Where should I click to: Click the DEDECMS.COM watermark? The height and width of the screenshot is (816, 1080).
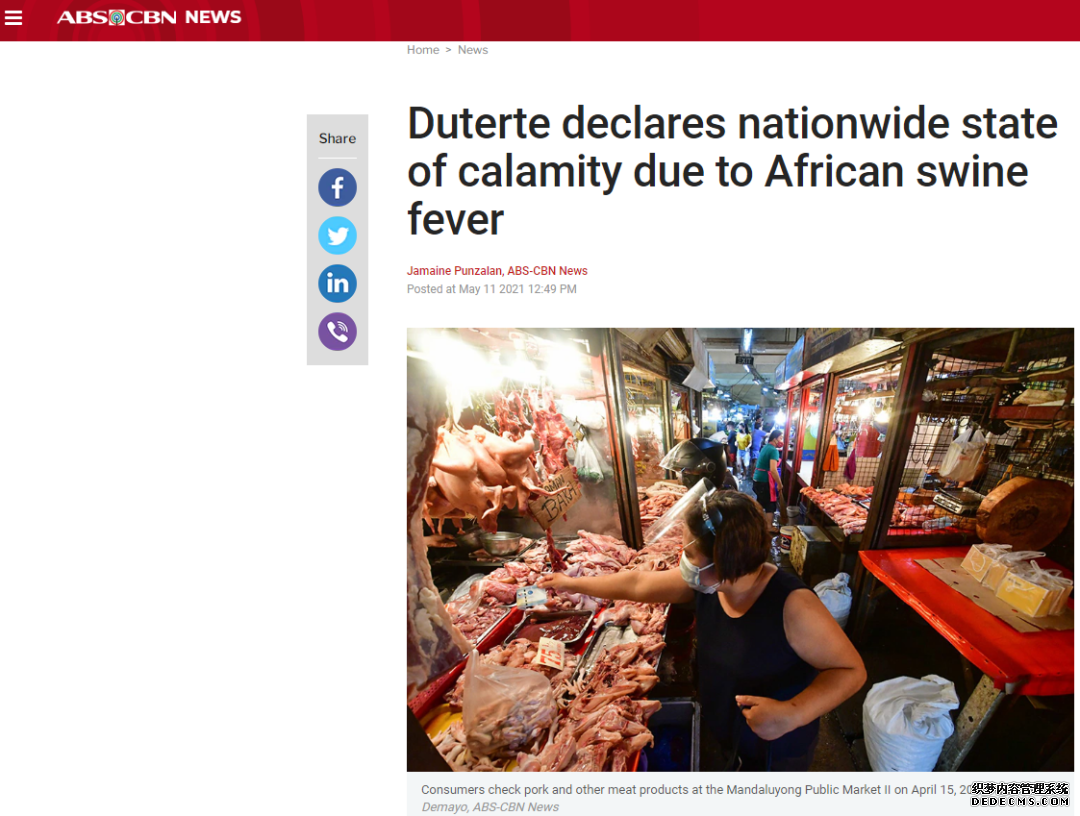tap(1020, 802)
